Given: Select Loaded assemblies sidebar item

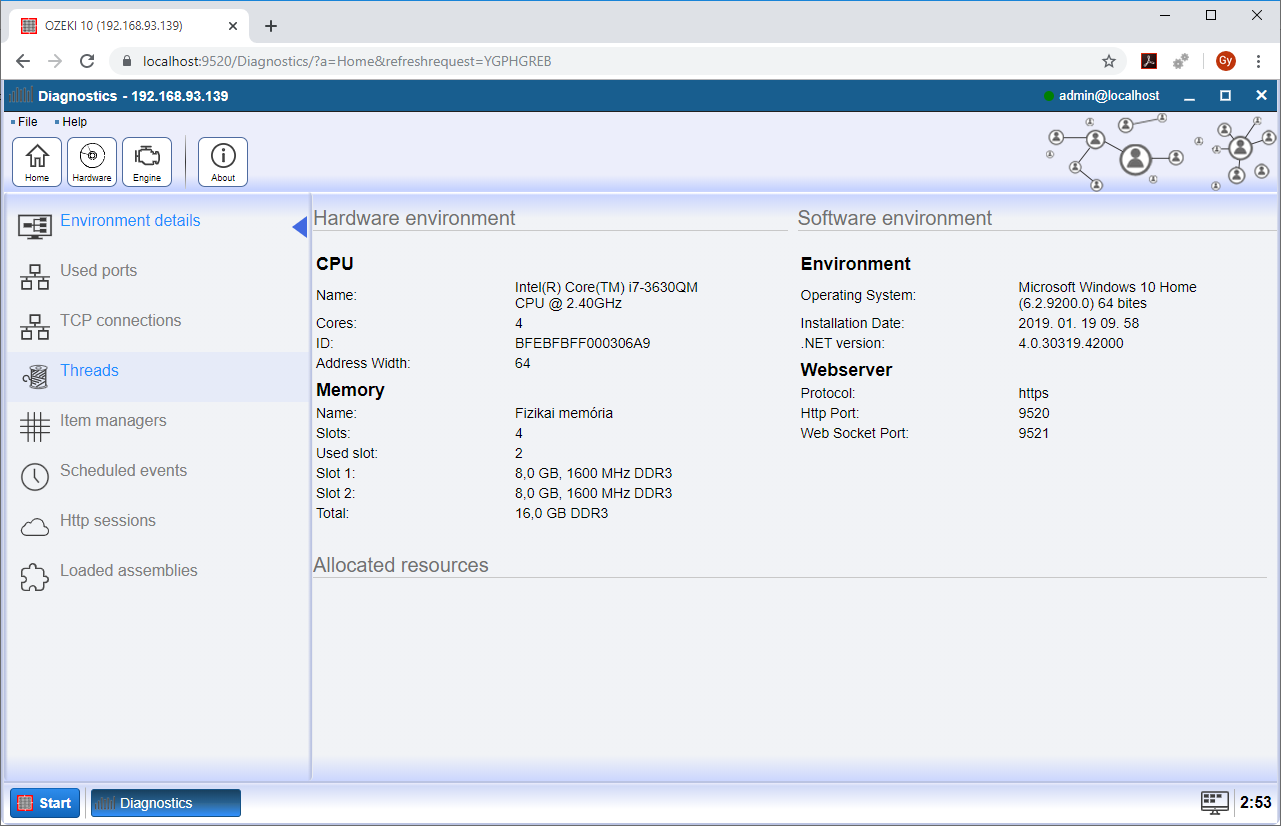Looking at the screenshot, I should click(x=128, y=571).
